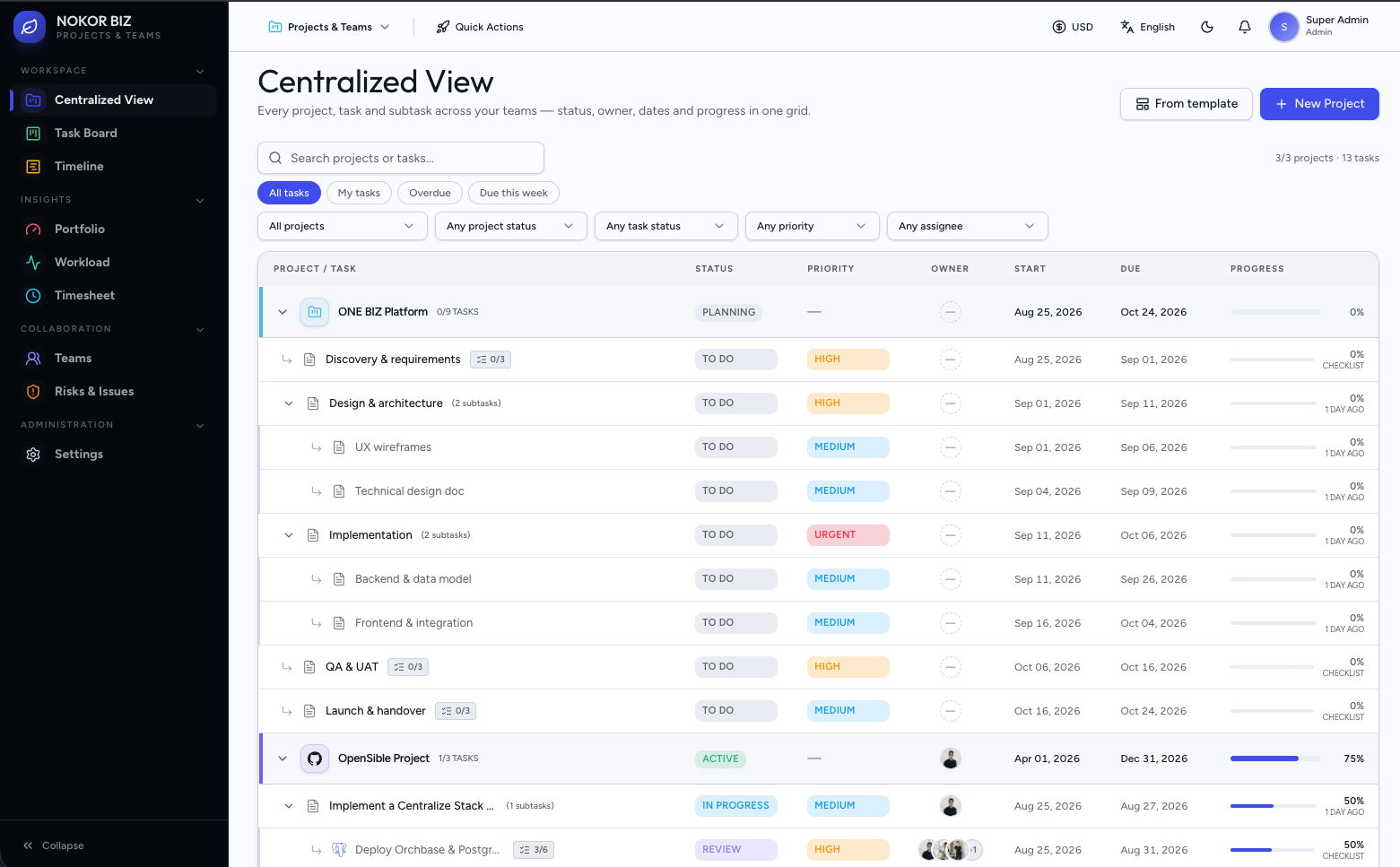Click Super Admin avatar

click(1284, 27)
